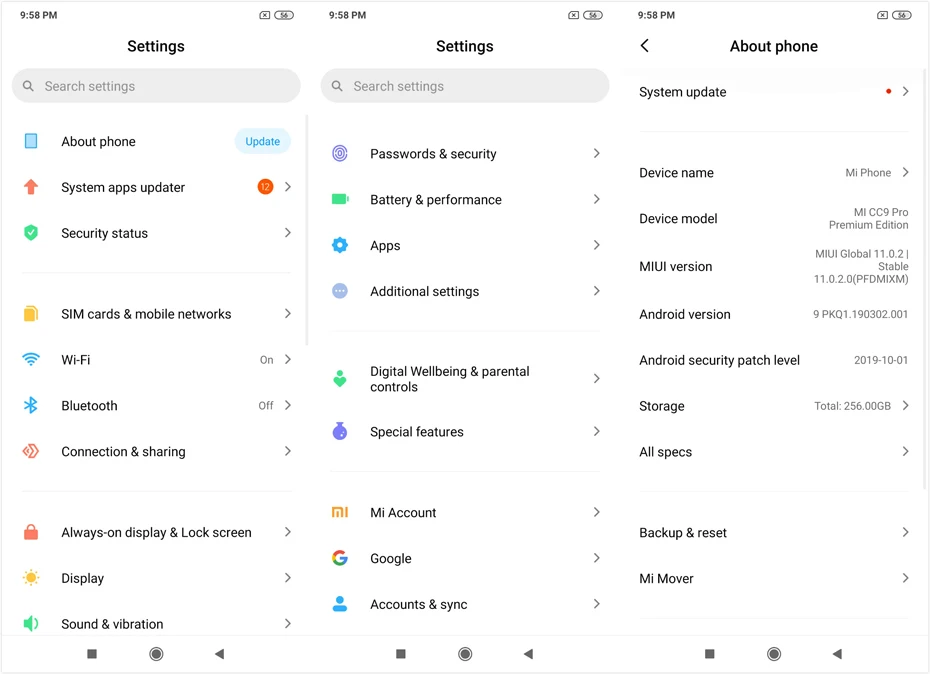Tap the back triangle on About phone navigation bar
This screenshot has height=674, width=930.
coord(837,654)
